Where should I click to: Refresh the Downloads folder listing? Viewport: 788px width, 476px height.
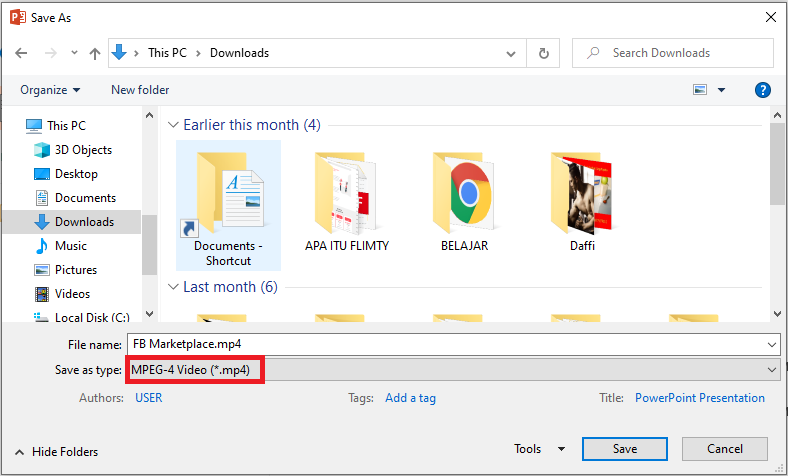pos(543,53)
